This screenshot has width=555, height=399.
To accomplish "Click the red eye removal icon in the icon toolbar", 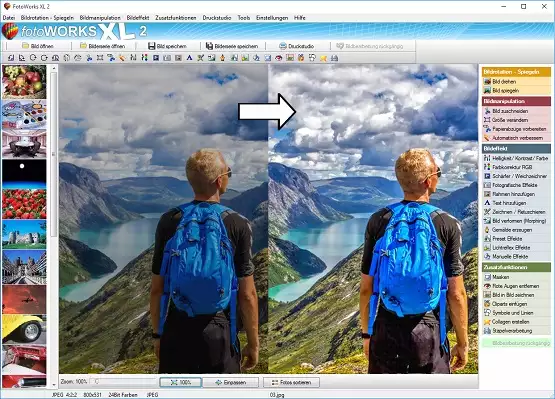I will pyautogui.click(x=279, y=57).
